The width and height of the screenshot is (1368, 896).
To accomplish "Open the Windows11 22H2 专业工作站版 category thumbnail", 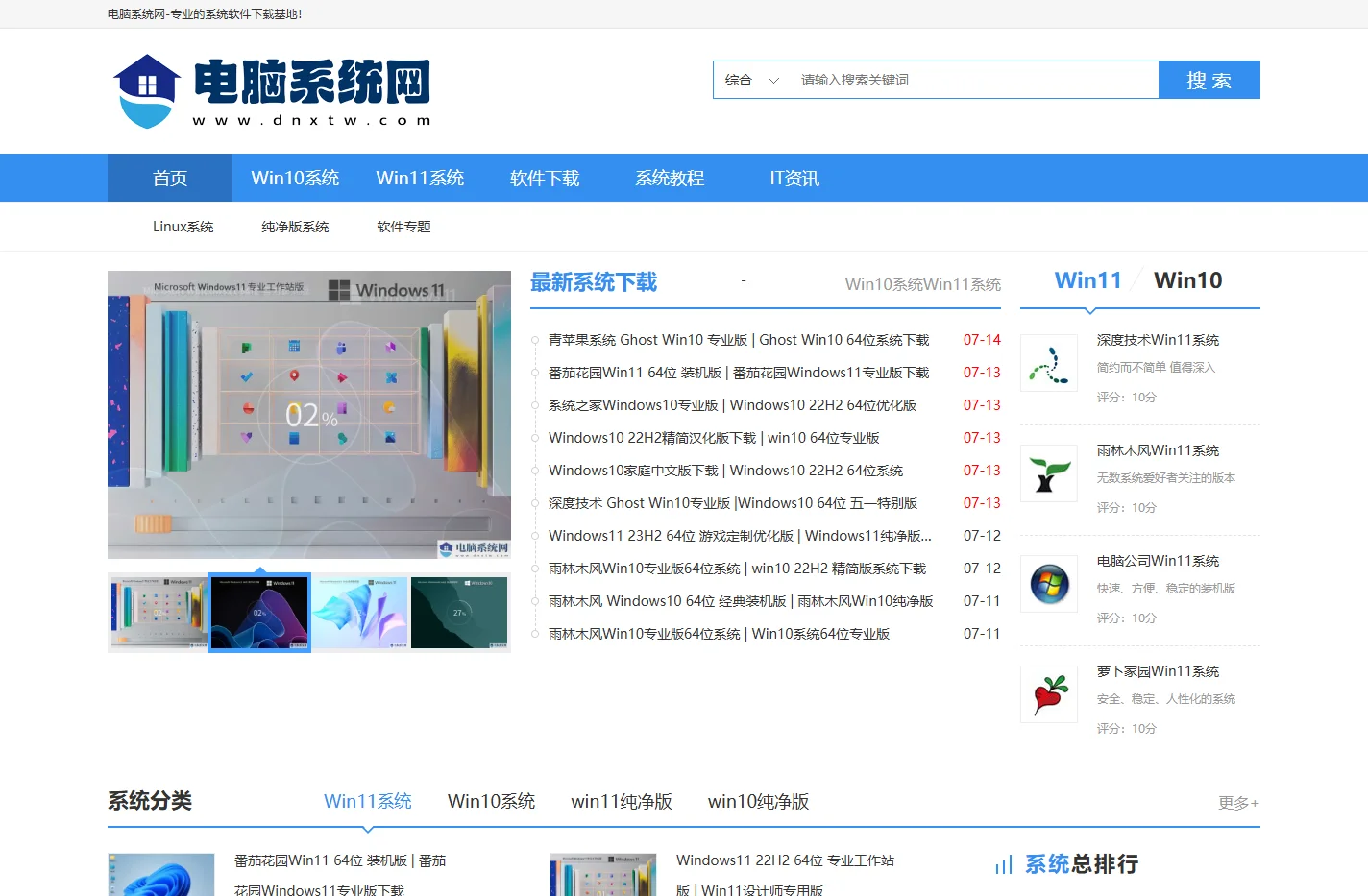I will tap(603, 875).
